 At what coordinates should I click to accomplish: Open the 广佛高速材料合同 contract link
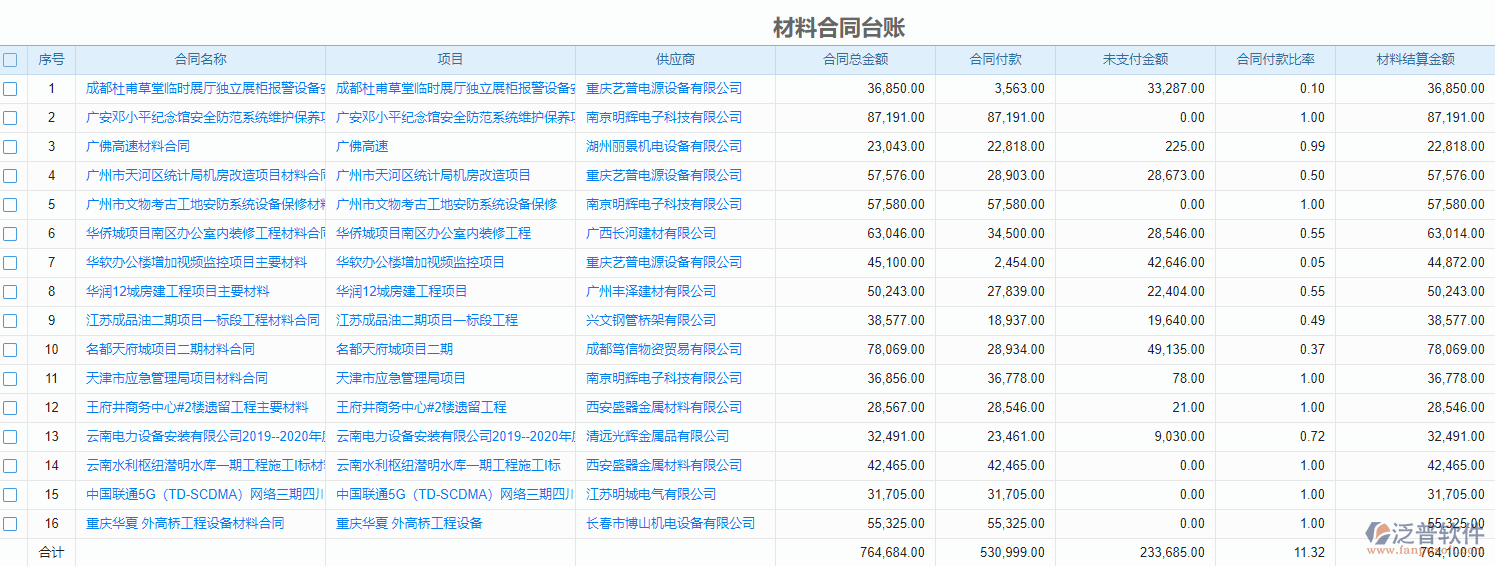click(x=138, y=147)
